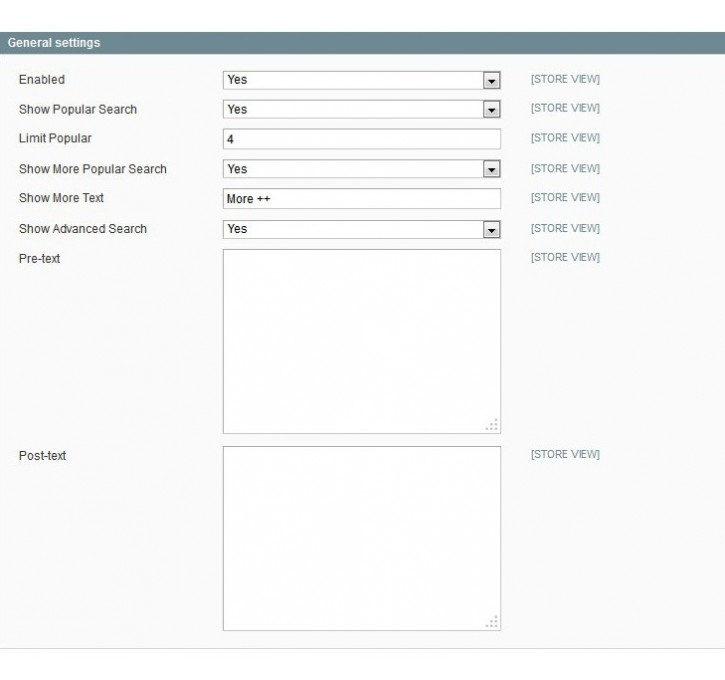Click [STORE VIEW] next to Show Popular Search
Screen dimensions: 725x680
(565, 108)
